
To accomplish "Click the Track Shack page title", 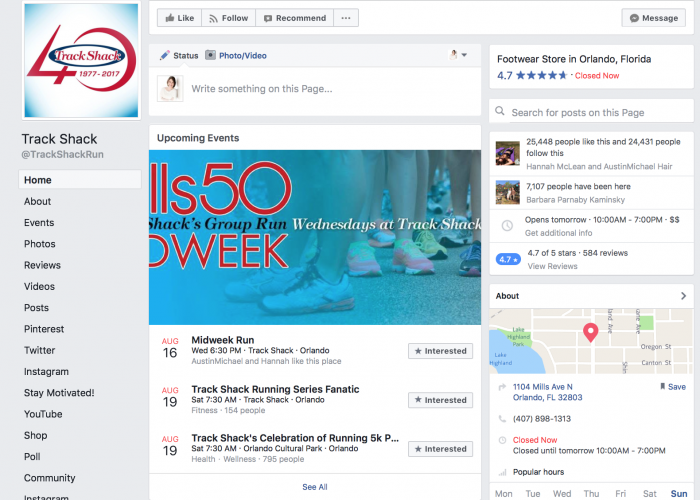I will coord(59,139).
